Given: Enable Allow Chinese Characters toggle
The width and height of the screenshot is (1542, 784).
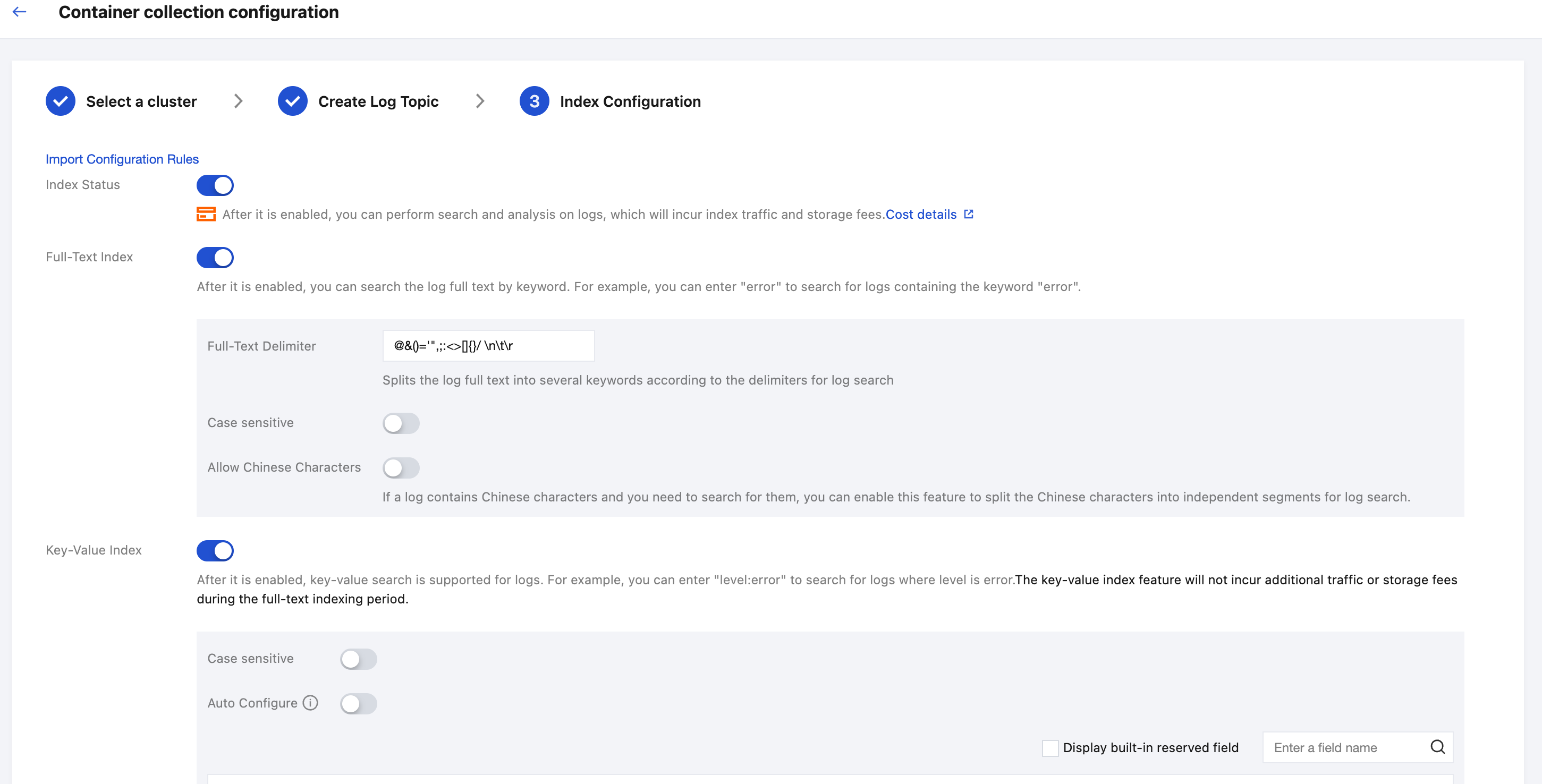Looking at the screenshot, I should [x=401, y=467].
